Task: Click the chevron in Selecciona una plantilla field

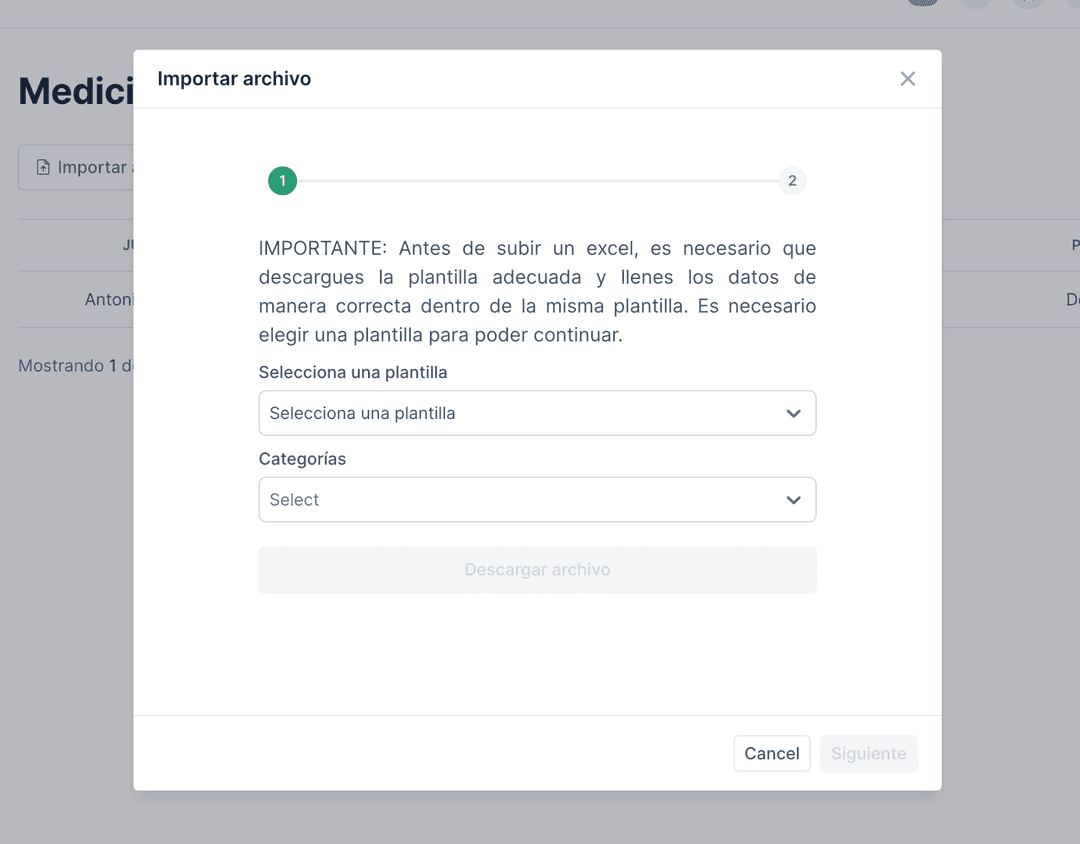Action: click(x=793, y=413)
